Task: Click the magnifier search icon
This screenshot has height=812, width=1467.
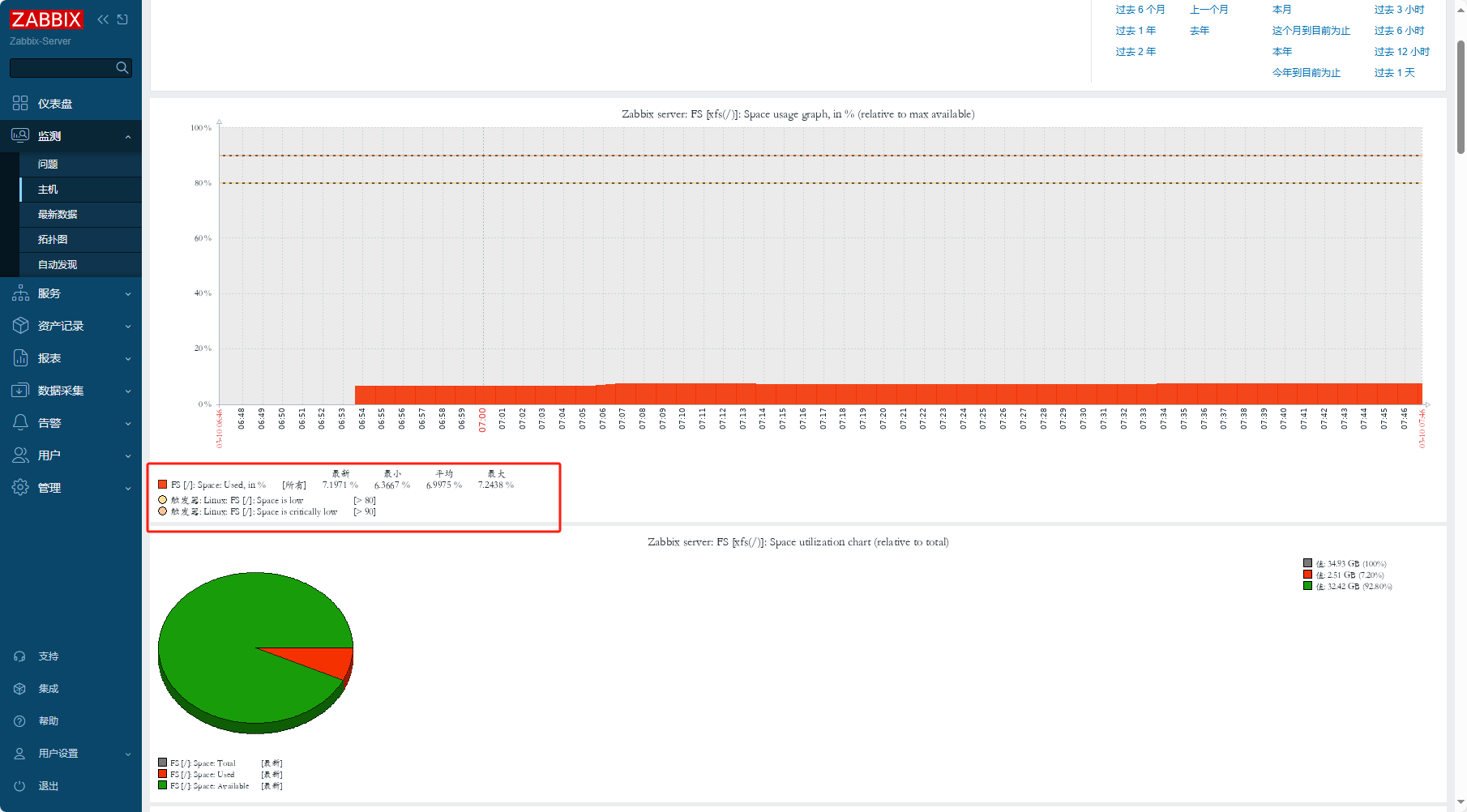Action: 122,68
